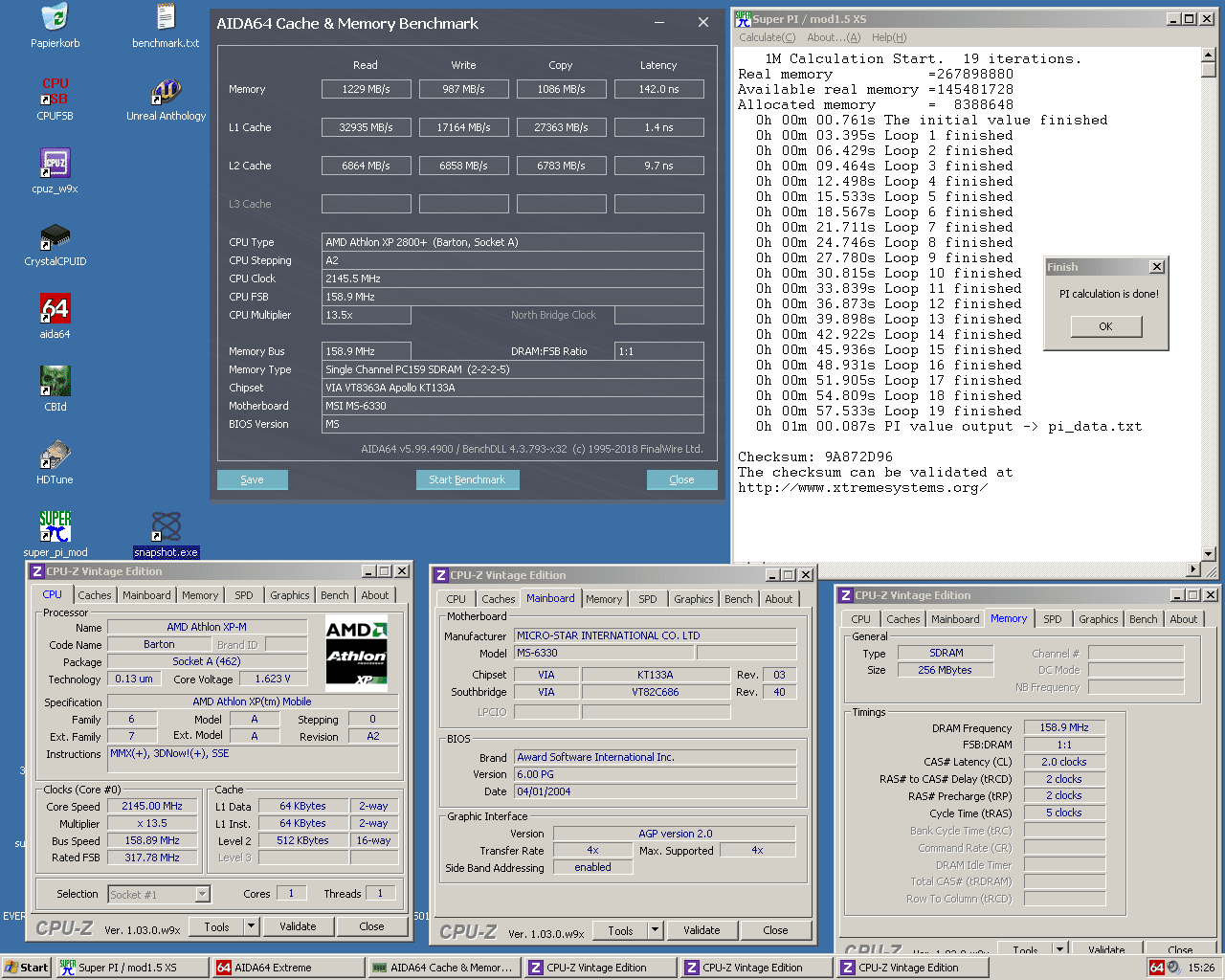Viewport: 1225px width, 980px height.
Task: Click the taskbar clock 15:26
Action: (1202, 968)
